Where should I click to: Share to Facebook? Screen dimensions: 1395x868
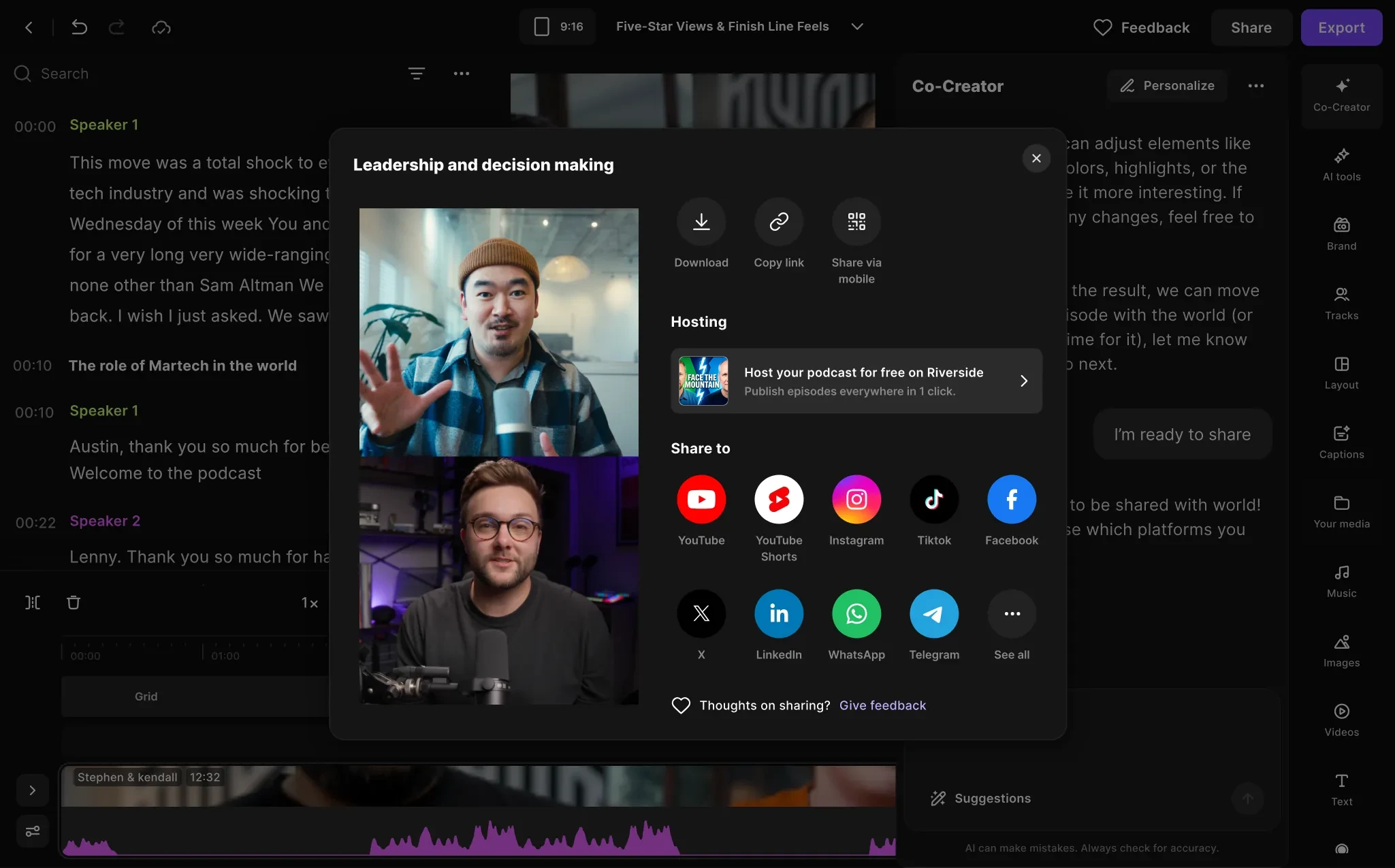(1012, 500)
